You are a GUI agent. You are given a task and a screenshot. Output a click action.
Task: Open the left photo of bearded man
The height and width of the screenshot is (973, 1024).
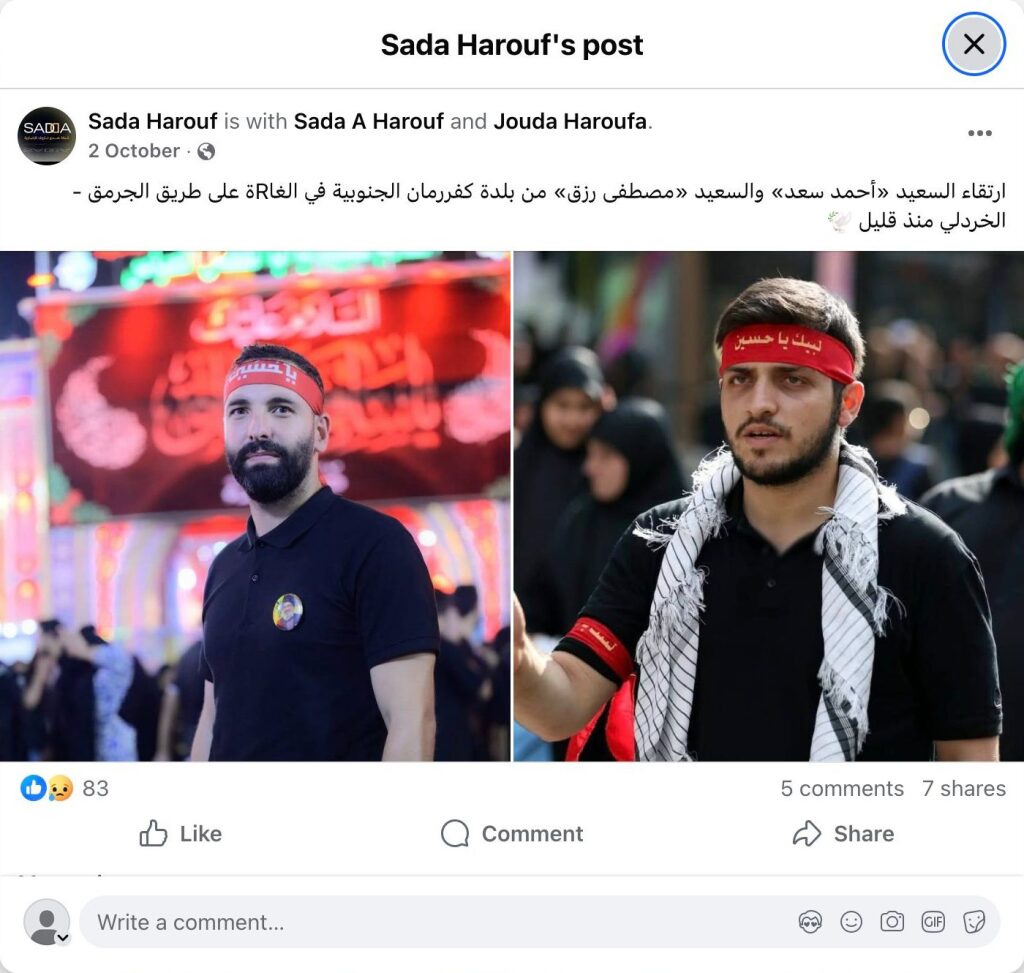pyautogui.click(x=255, y=506)
